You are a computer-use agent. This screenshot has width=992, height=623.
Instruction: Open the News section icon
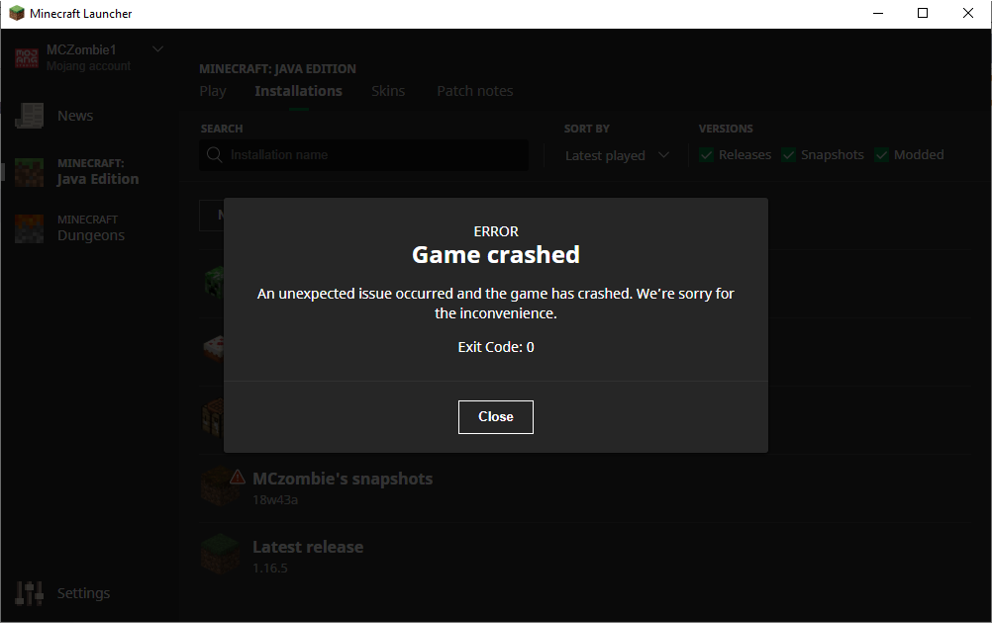(x=29, y=116)
